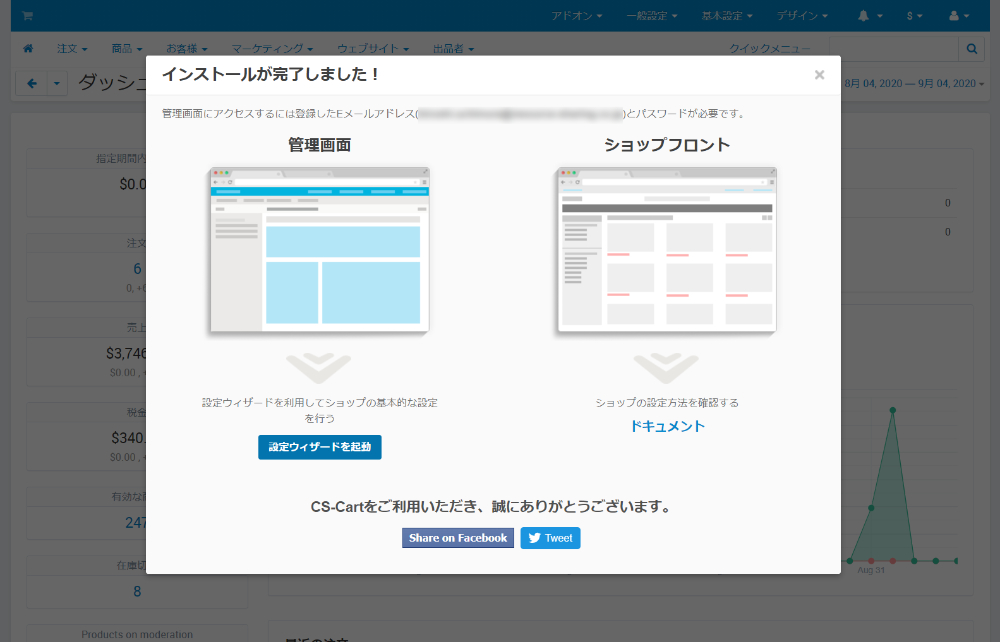
Task: Click the Tweet button
Action: click(550, 538)
